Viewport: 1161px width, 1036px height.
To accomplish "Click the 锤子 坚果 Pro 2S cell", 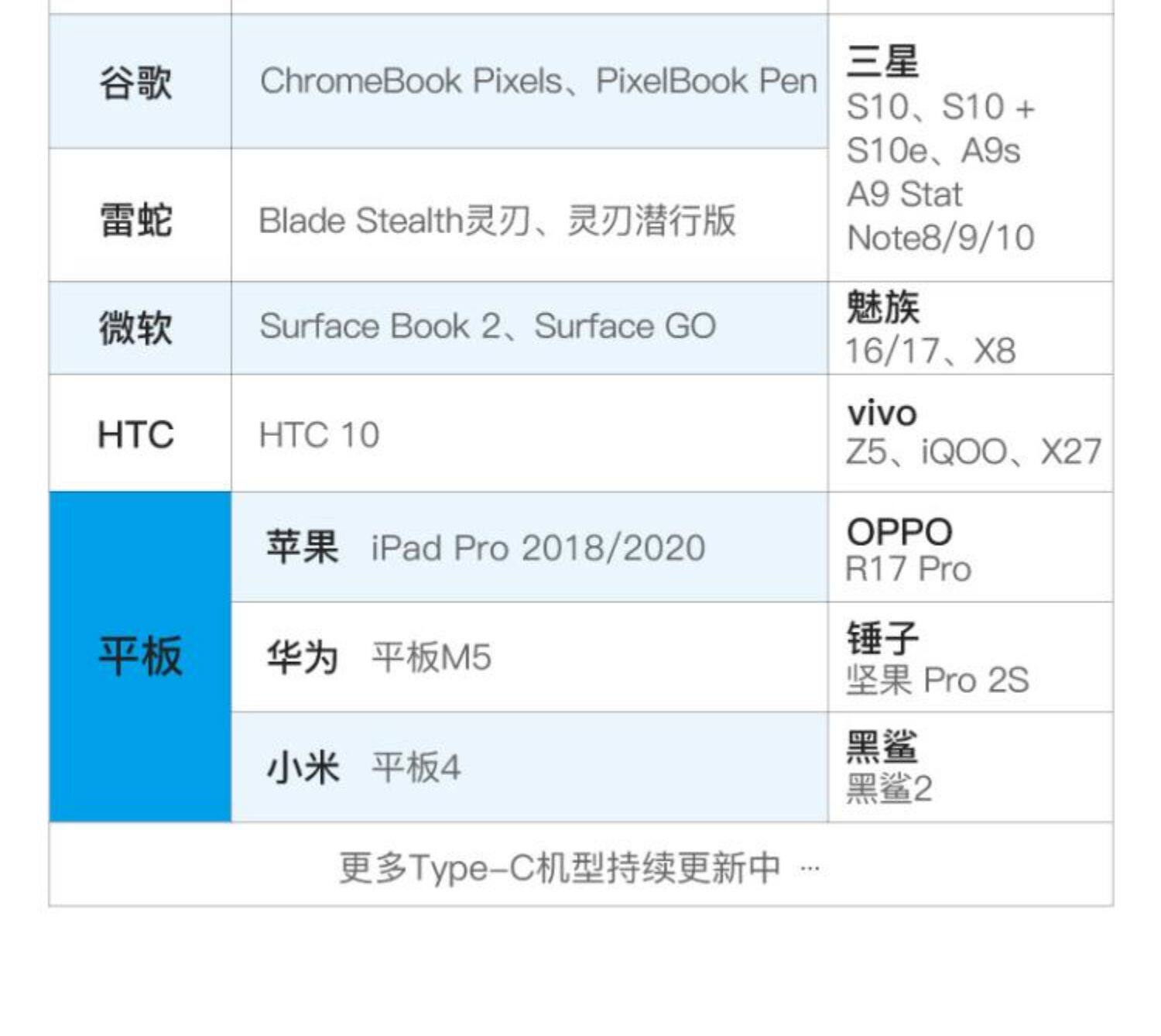I will (x=971, y=657).
